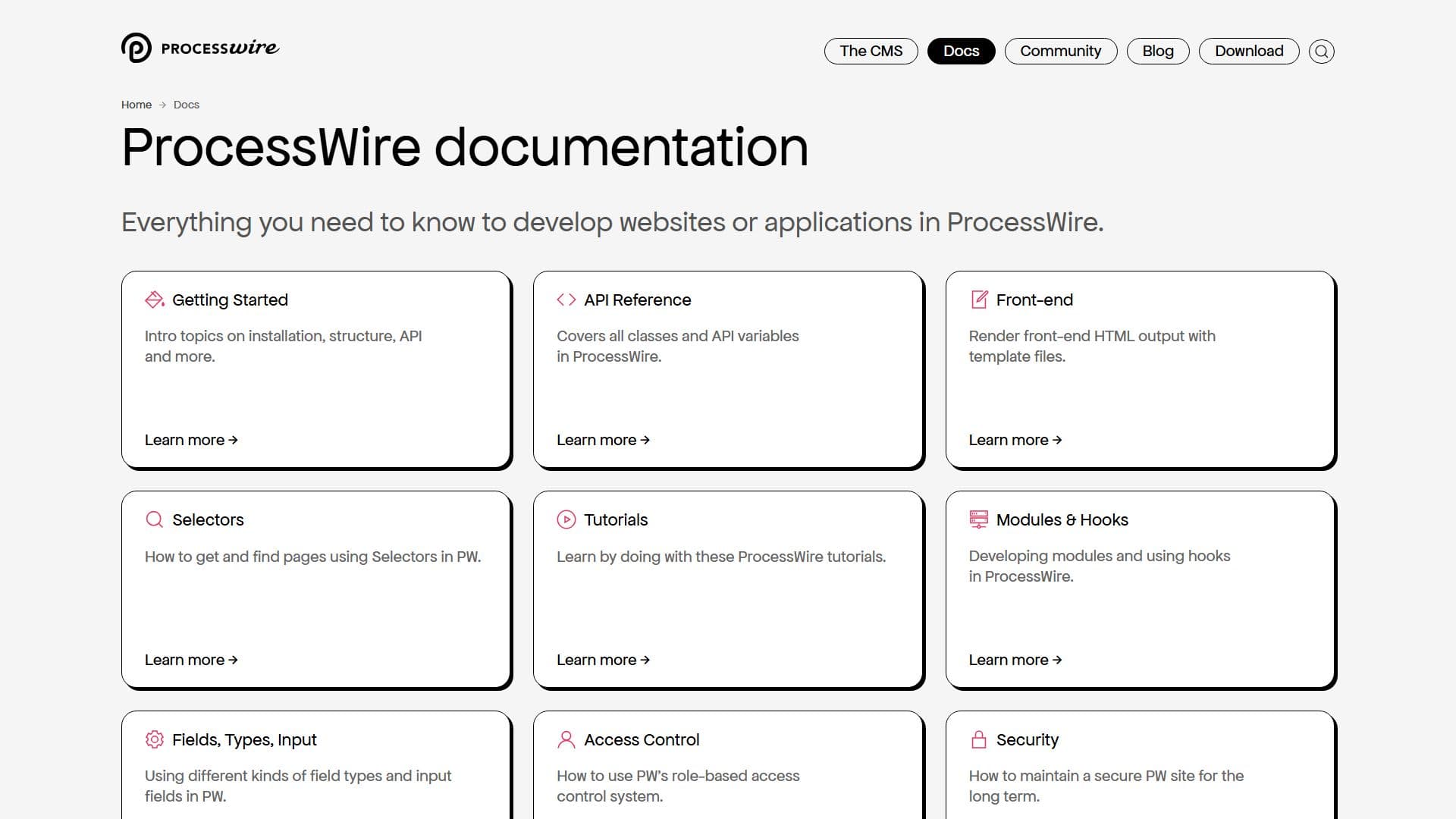Click the API Reference code brackets icon
The width and height of the screenshot is (1456, 819).
(x=566, y=300)
